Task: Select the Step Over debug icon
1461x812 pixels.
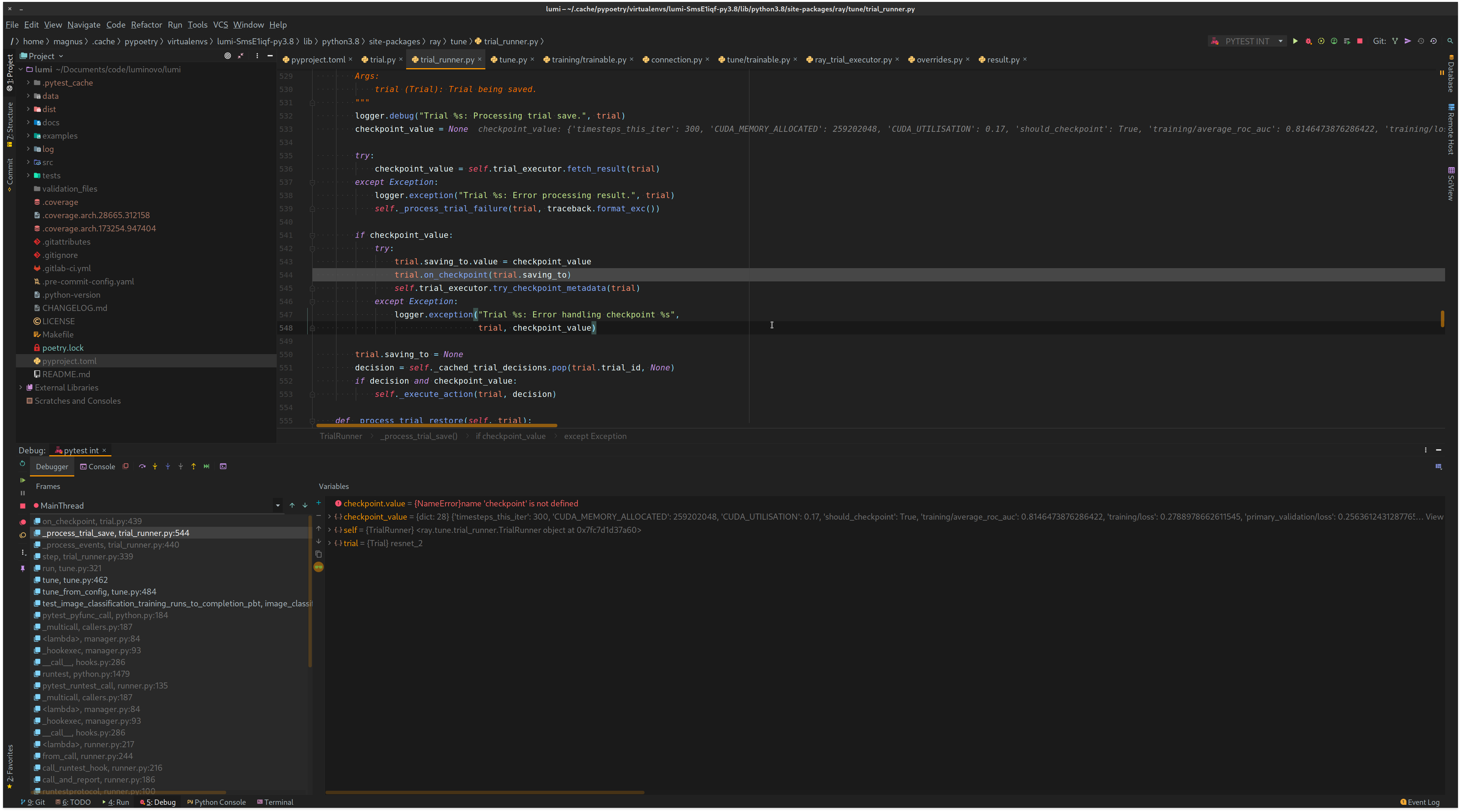Action: click(x=142, y=466)
